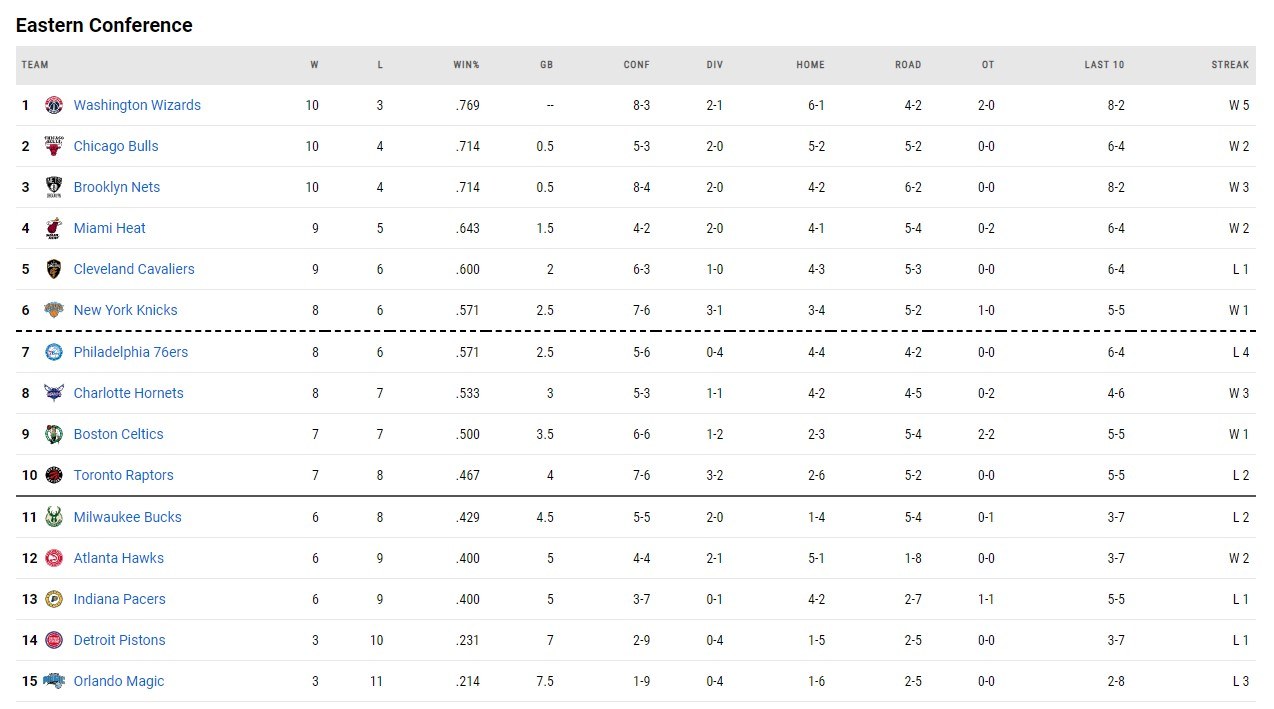Viewport: 1274px width, 709px height.
Task: Sort standings by WIN% column header
Action: (466, 65)
